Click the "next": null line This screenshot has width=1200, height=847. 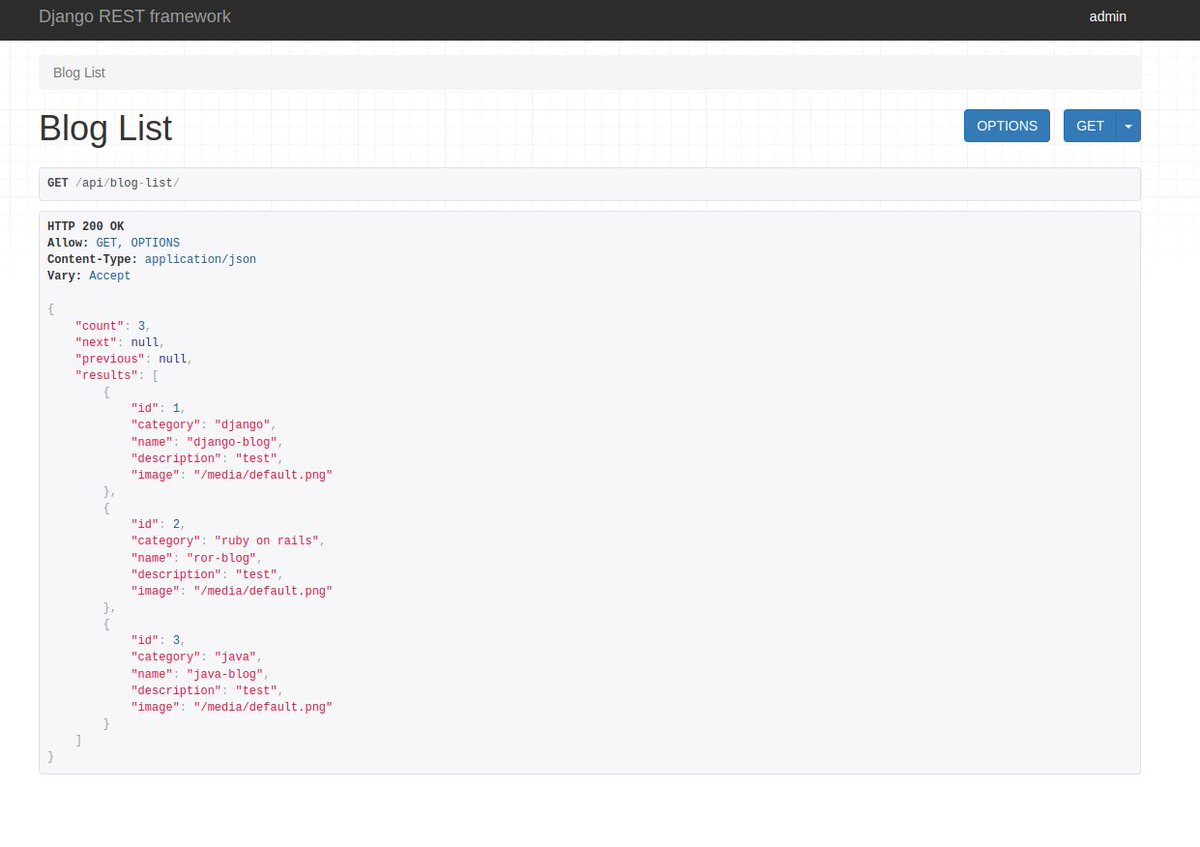coord(120,342)
